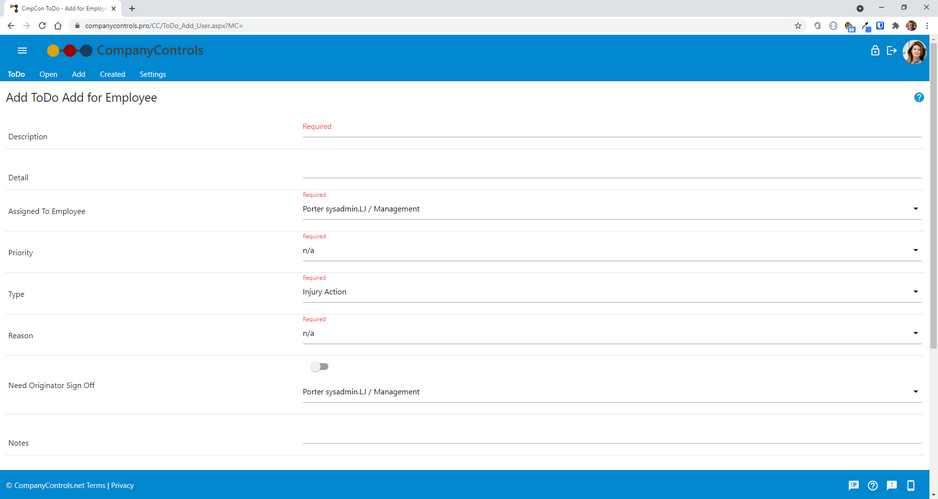Click the CompanyControls brand name
Screen dimensions: 938x499
[150, 50]
